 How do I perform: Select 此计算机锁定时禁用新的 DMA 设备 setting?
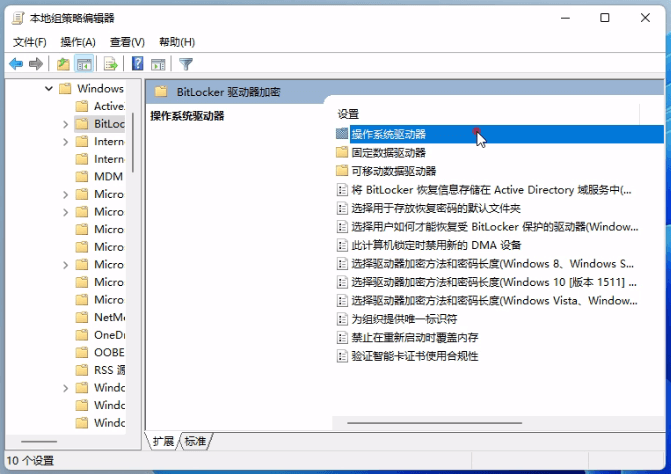coord(436,245)
